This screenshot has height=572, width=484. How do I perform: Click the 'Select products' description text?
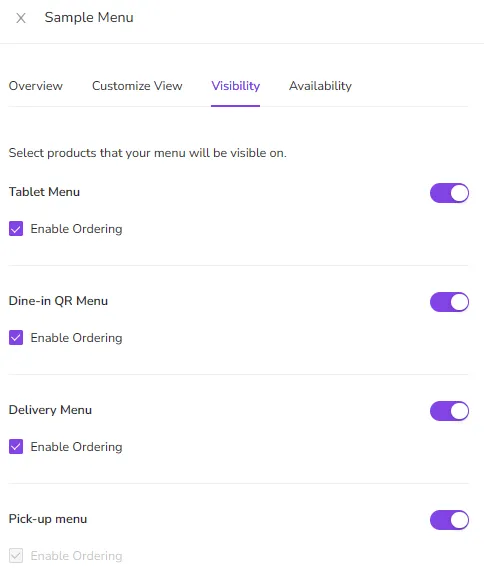click(148, 153)
